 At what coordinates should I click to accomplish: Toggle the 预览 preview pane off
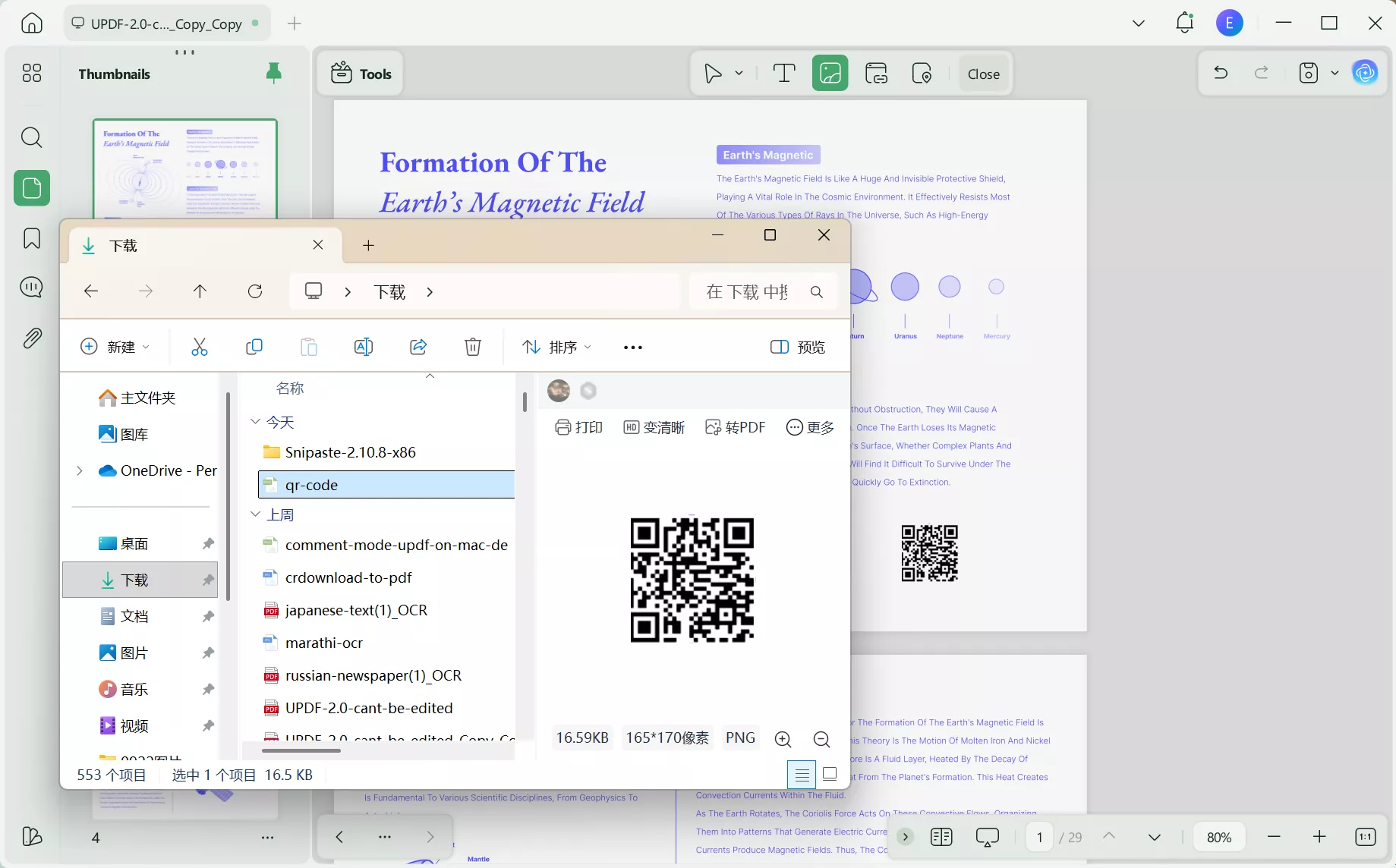point(797,347)
